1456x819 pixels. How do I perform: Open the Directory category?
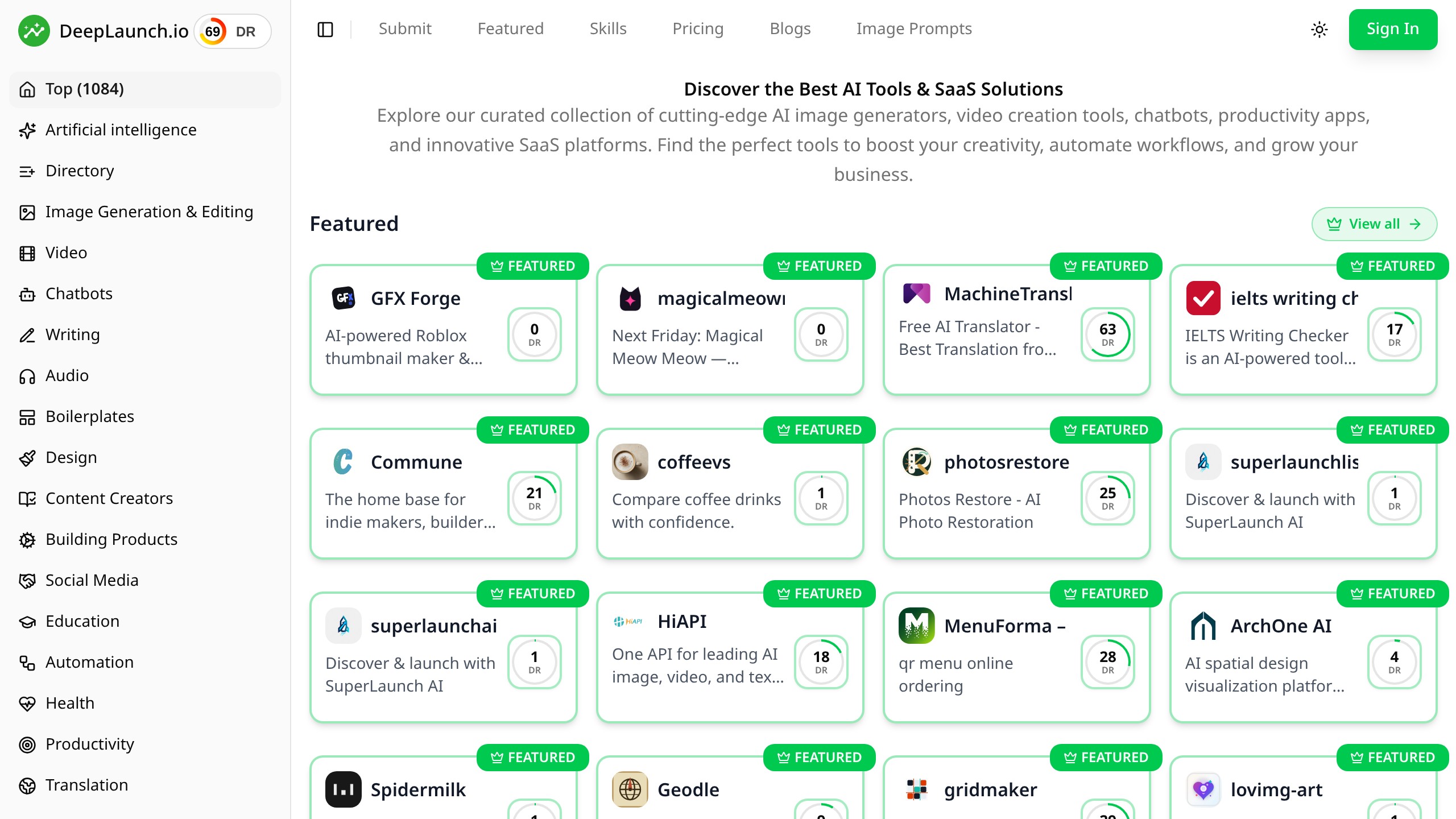coord(145,171)
